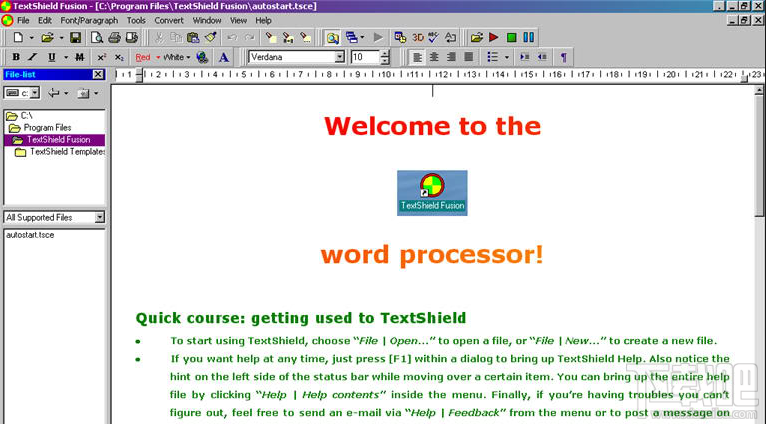The width and height of the screenshot is (766, 424).
Task: Toggle Subscript formatting
Action: coord(119,57)
